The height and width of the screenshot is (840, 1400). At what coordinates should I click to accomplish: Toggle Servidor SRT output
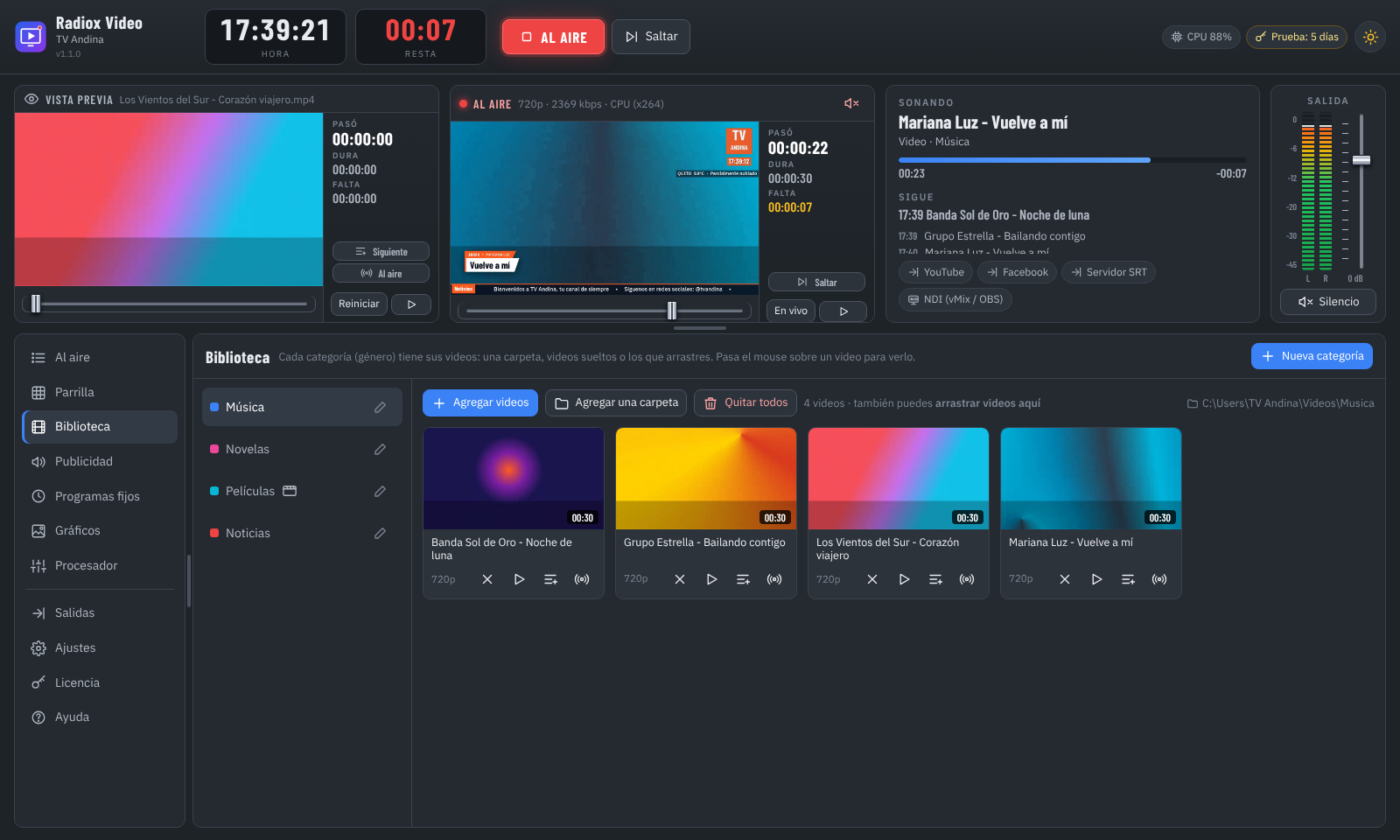(x=1109, y=272)
